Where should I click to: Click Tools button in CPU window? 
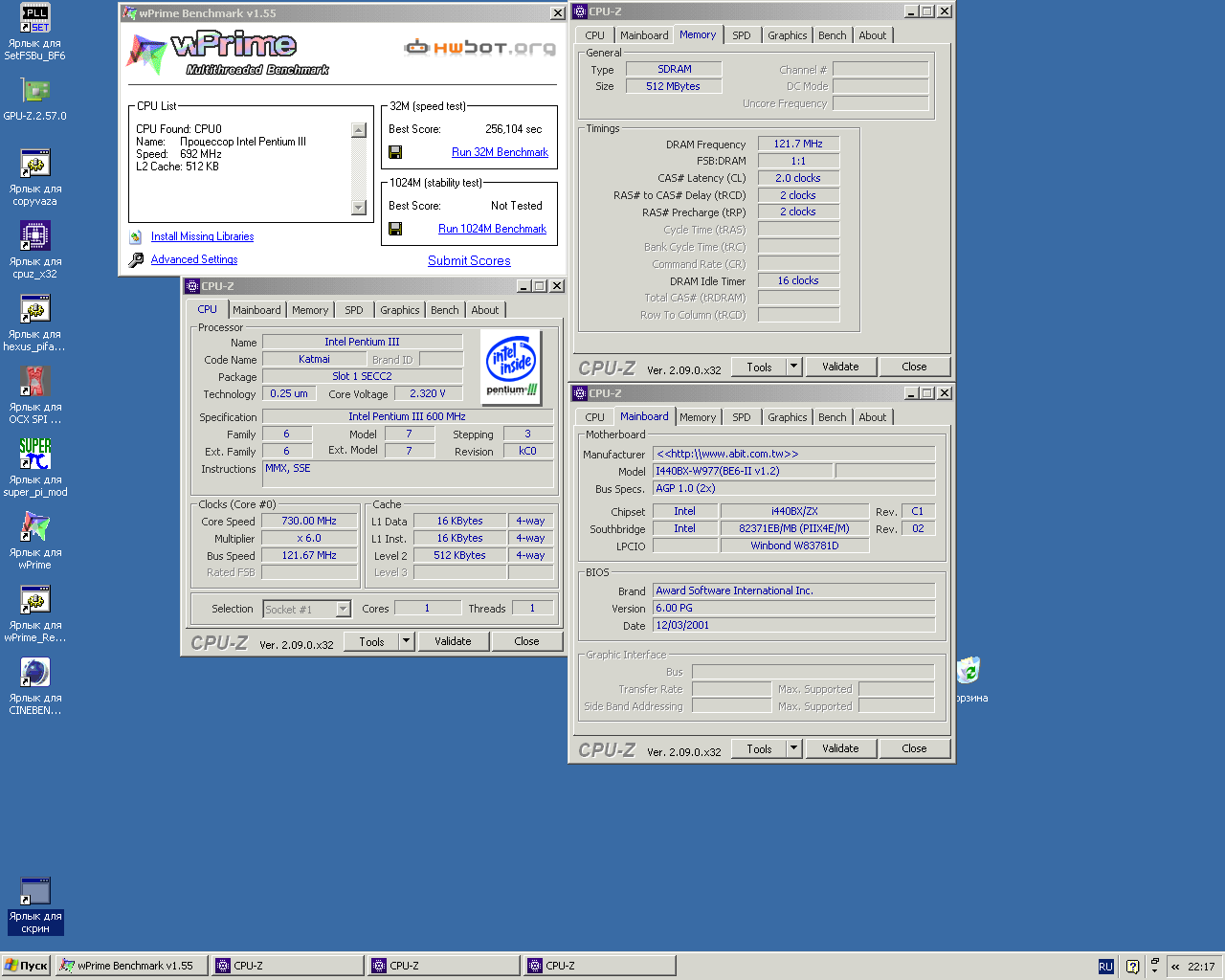point(372,641)
